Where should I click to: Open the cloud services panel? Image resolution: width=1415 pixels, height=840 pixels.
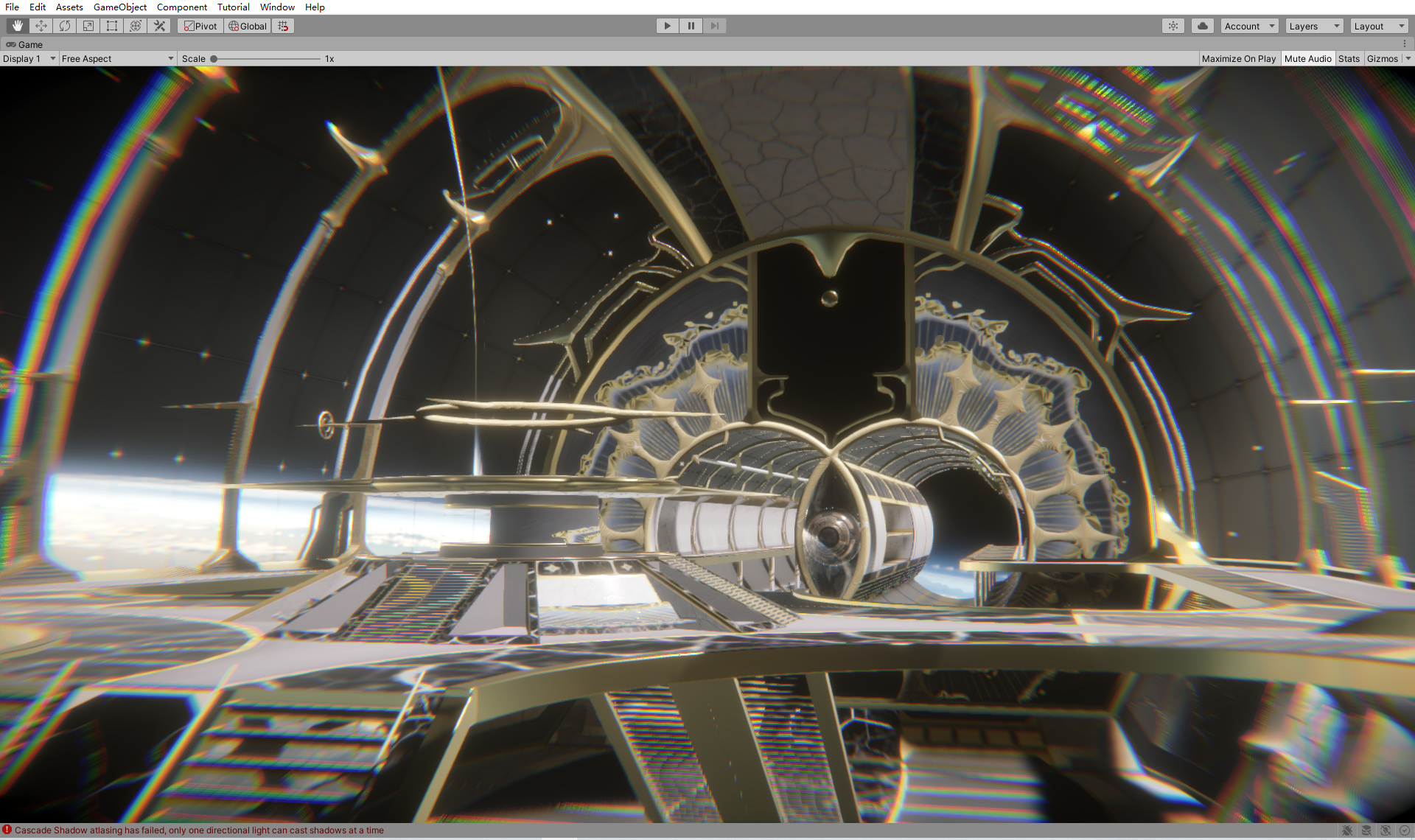[1202, 26]
